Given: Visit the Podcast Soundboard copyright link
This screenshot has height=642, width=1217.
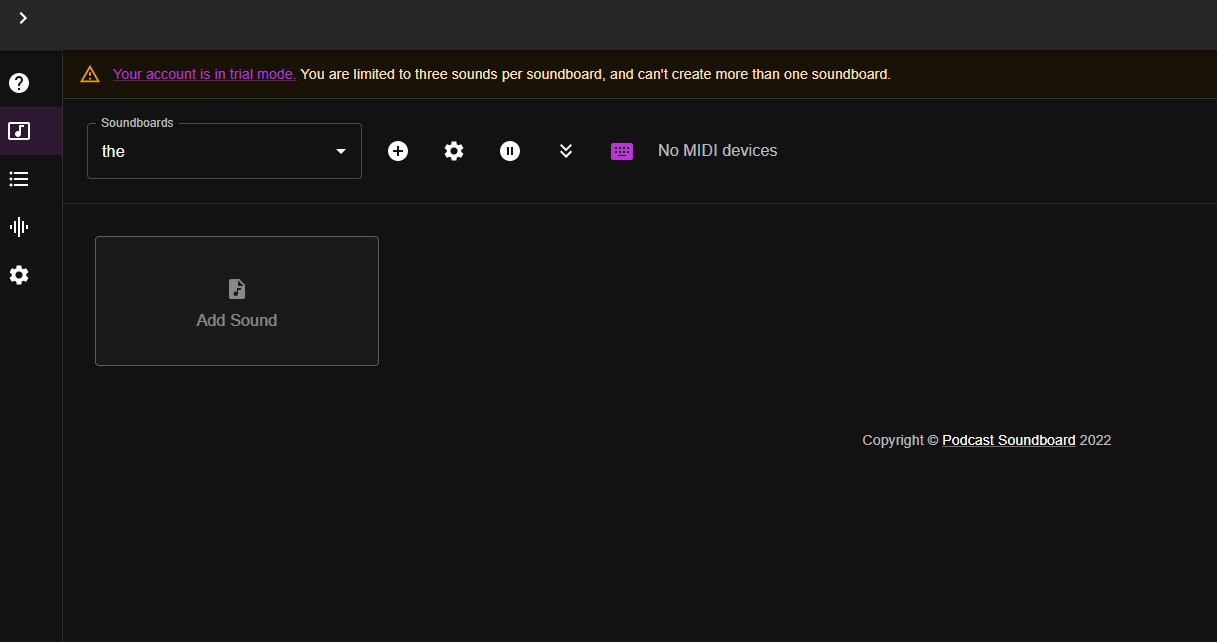Looking at the screenshot, I should tap(1008, 440).
